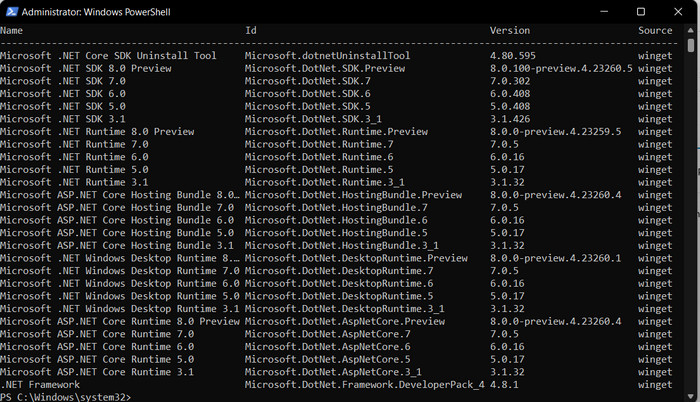Click version 4.80.595
The image size is (700, 402).
click(512, 56)
